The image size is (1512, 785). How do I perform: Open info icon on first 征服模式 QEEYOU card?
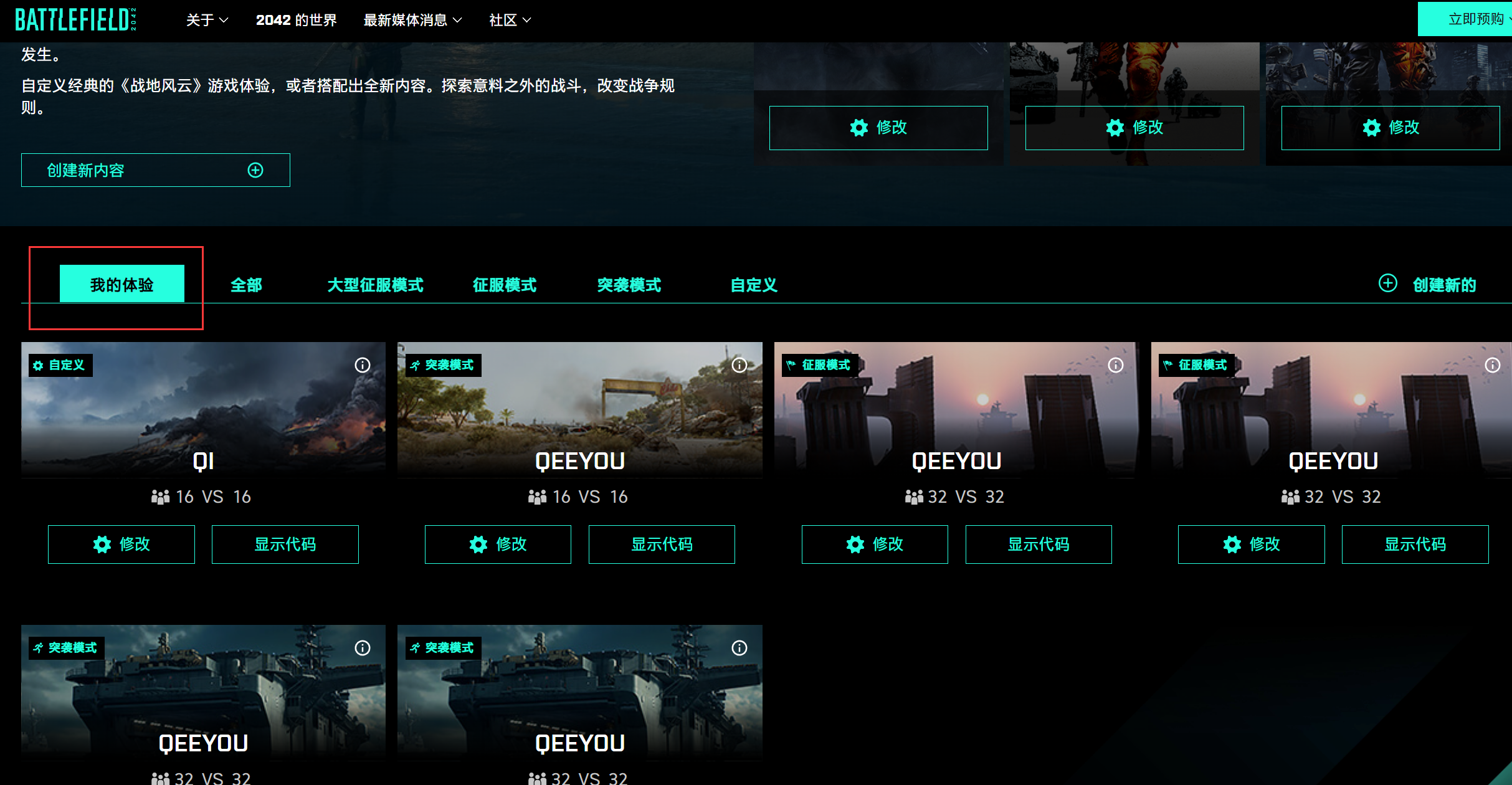tap(1116, 365)
